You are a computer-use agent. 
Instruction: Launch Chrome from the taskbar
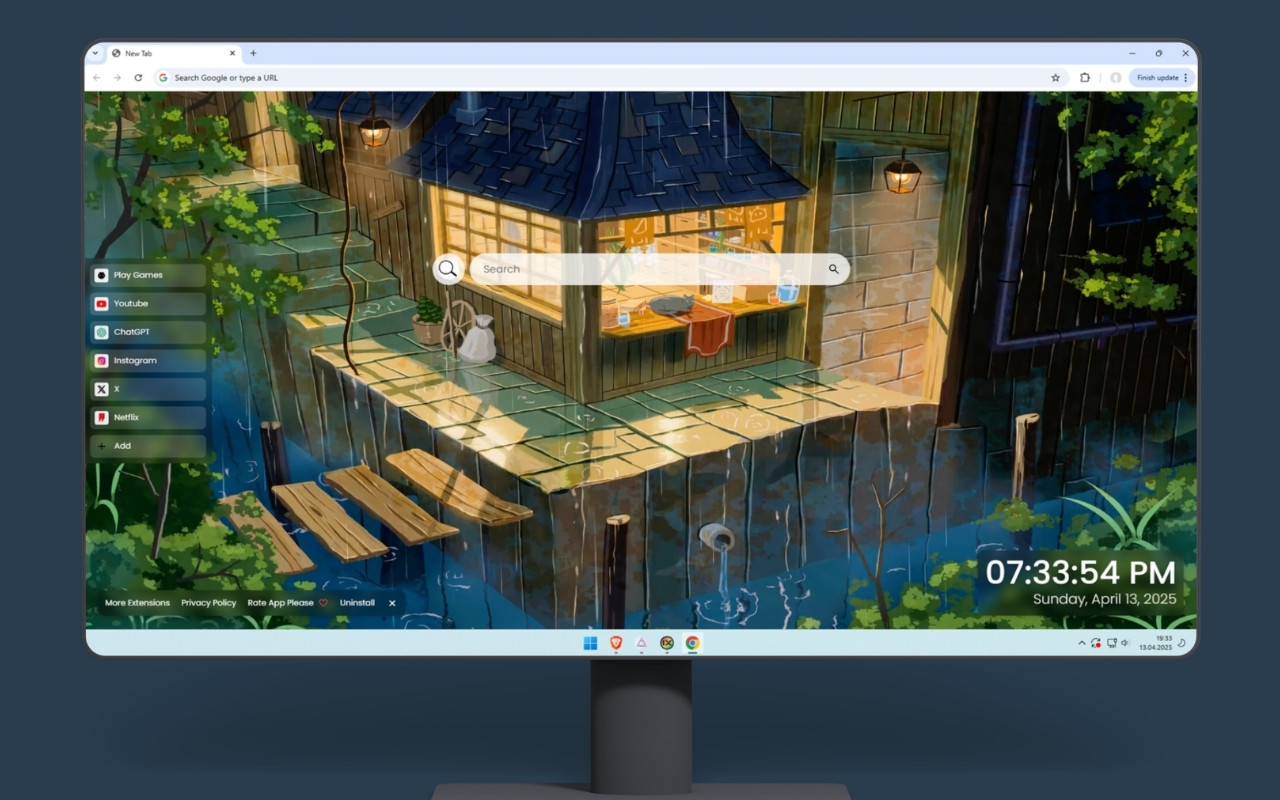[x=691, y=643]
